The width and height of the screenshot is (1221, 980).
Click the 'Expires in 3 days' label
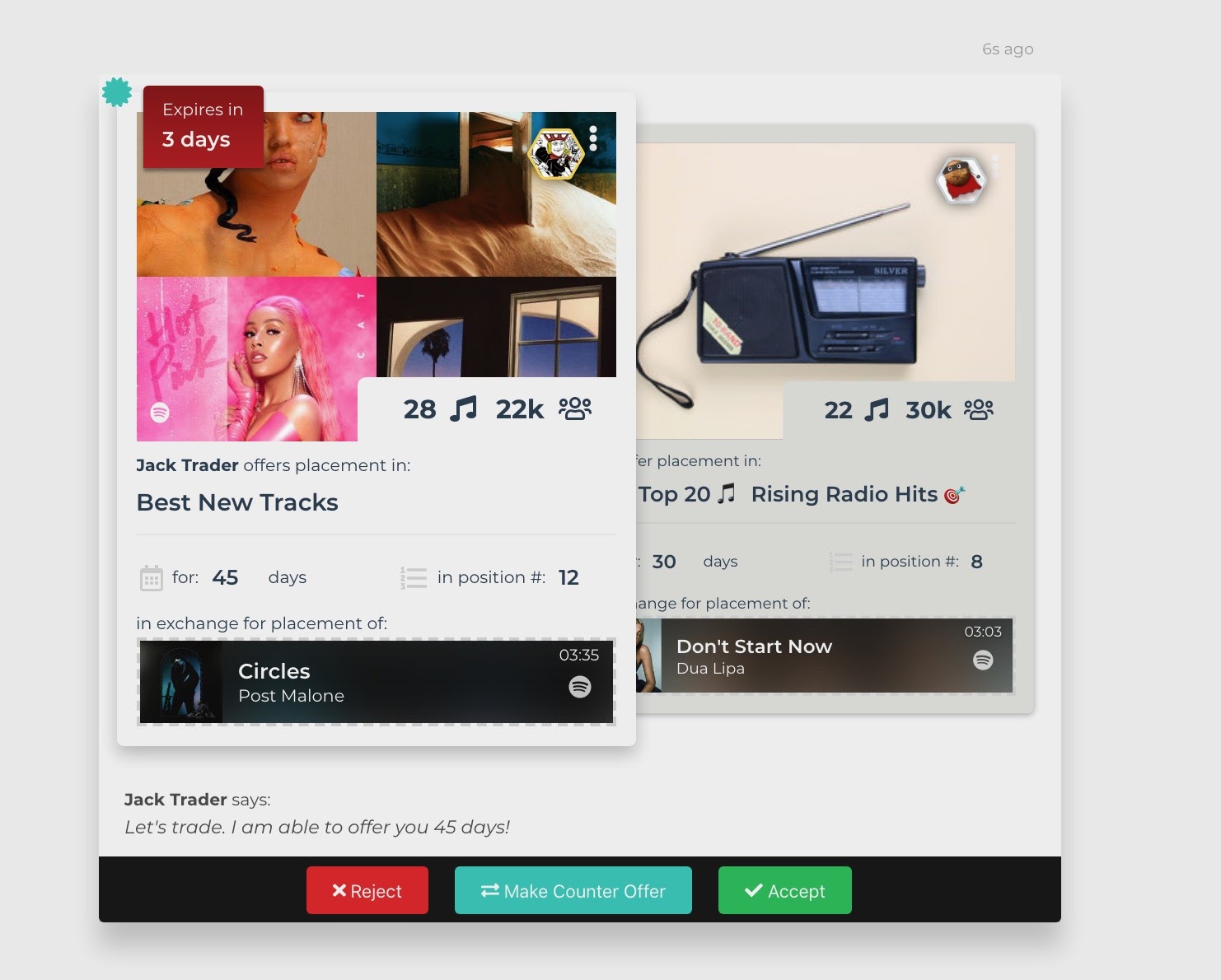[203, 126]
